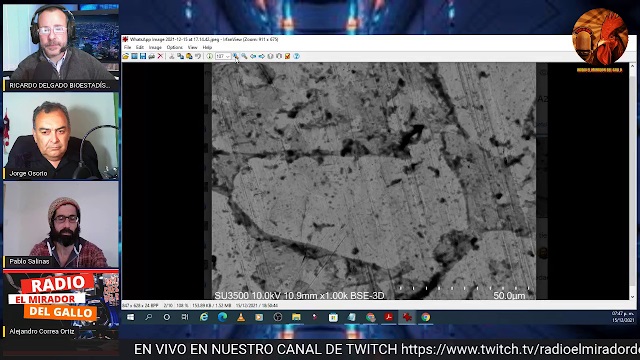
Task: Click the status bar file size '1.32 MB'
Action: (x=223, y=305)
